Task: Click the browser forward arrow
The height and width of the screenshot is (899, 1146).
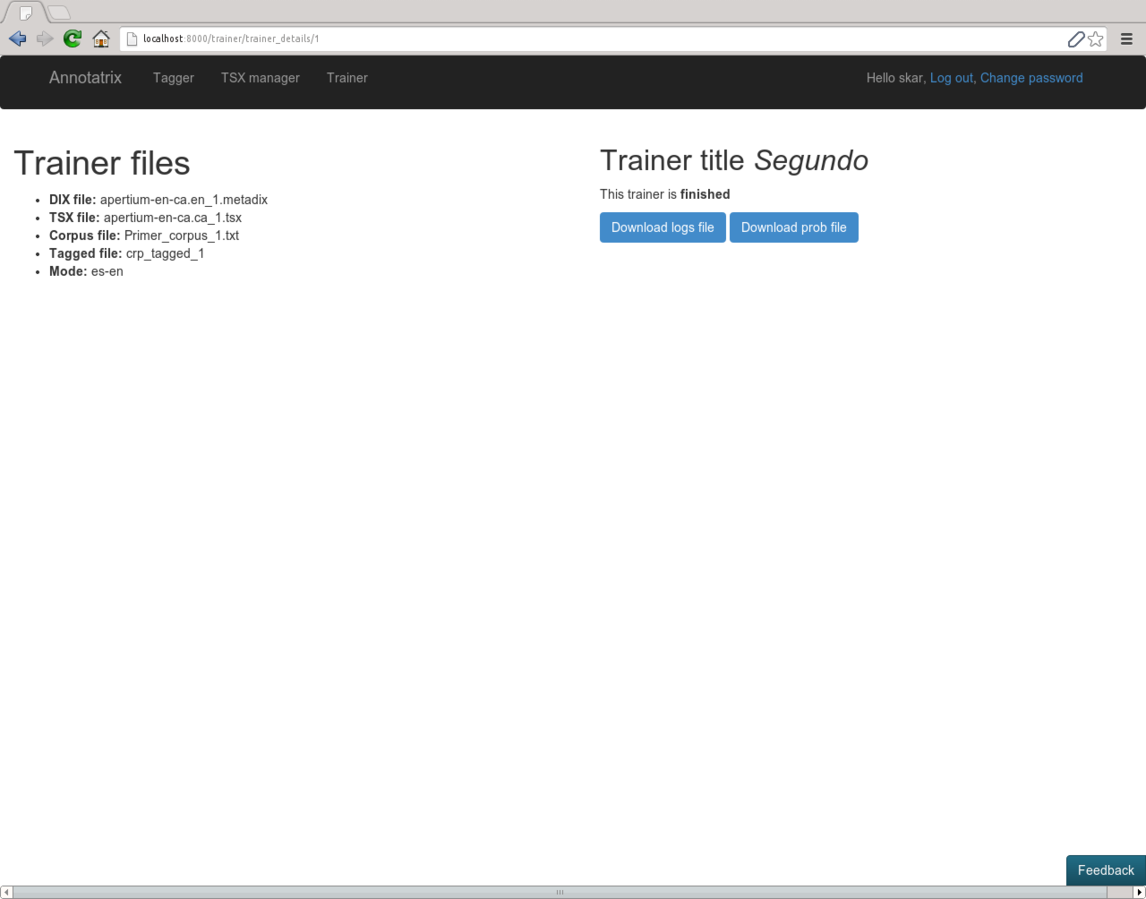Action: tap(45, 39)
